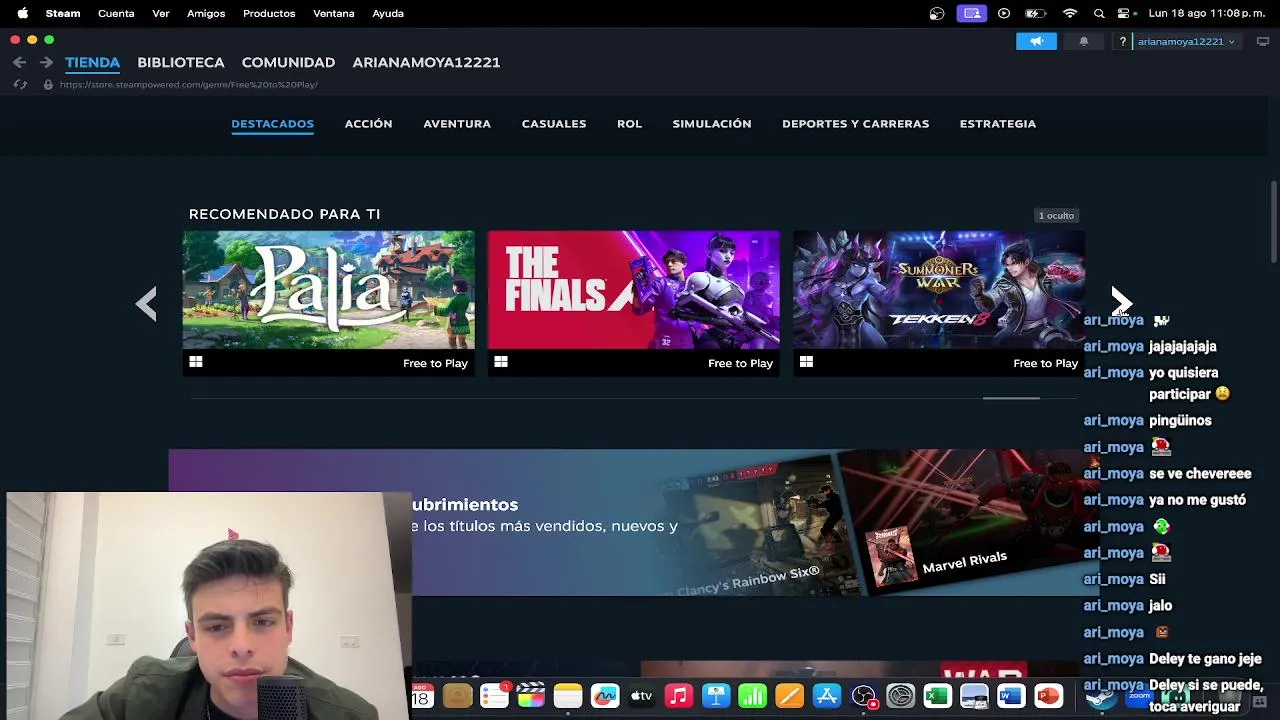
Task: Click the Windows platform icon under The Finals
Action: (501, 362)
